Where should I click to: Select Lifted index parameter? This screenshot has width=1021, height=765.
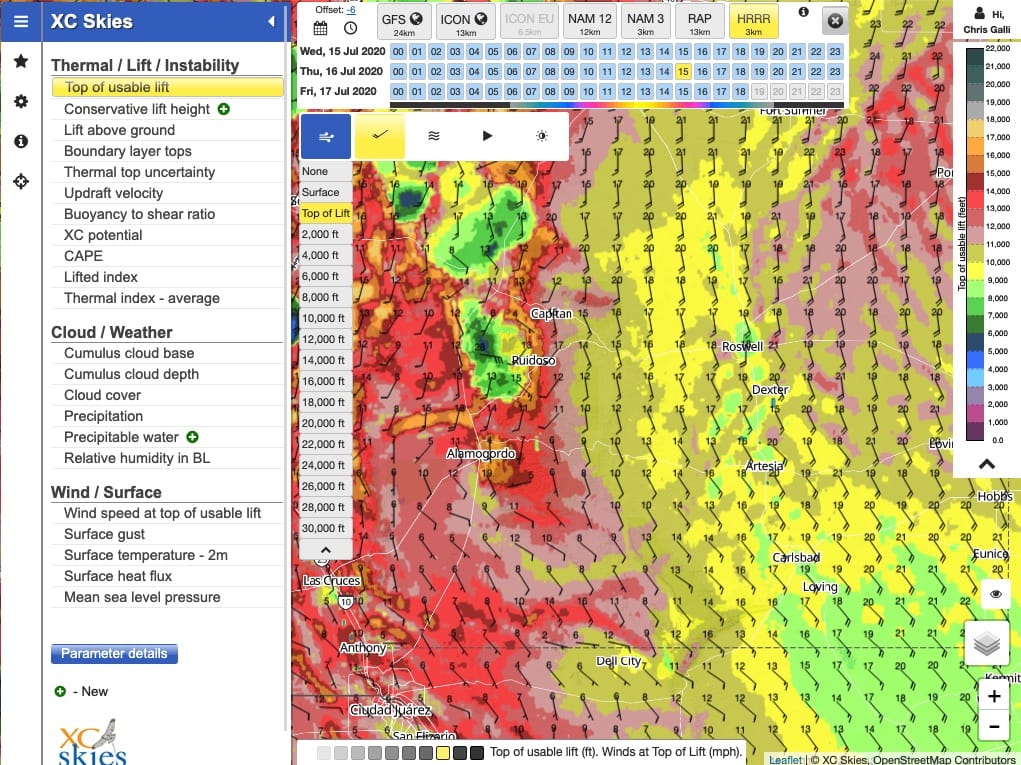pos(167,277)
